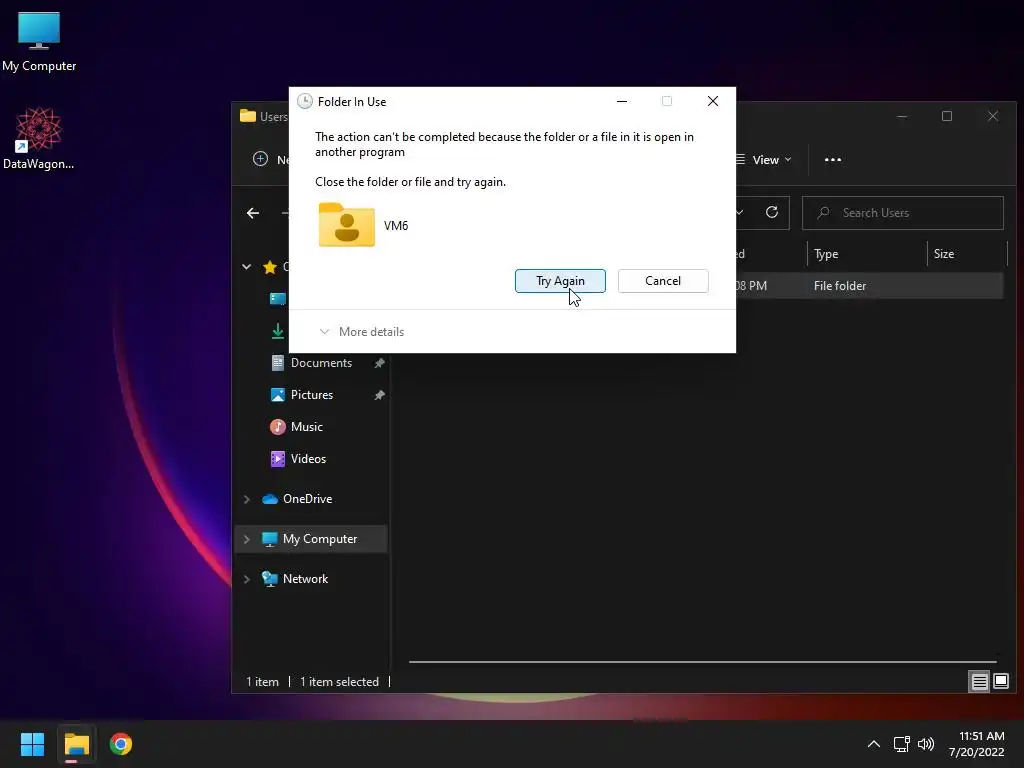The image size is (1024, 768).
Task: Select OneDrive in navigation pane
Action: click(307, 499)
